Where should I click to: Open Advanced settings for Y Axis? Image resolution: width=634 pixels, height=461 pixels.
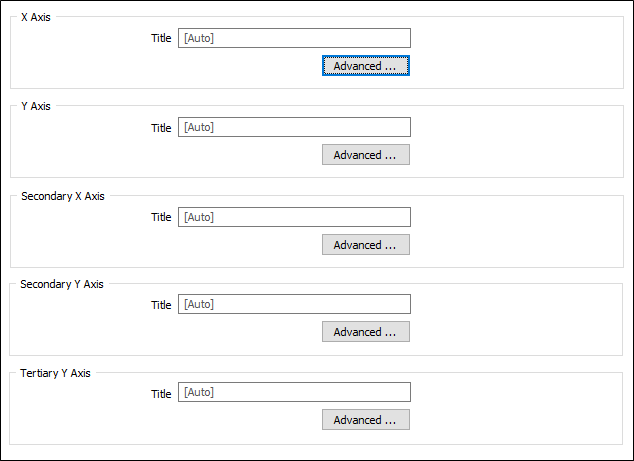click(365, 155)
